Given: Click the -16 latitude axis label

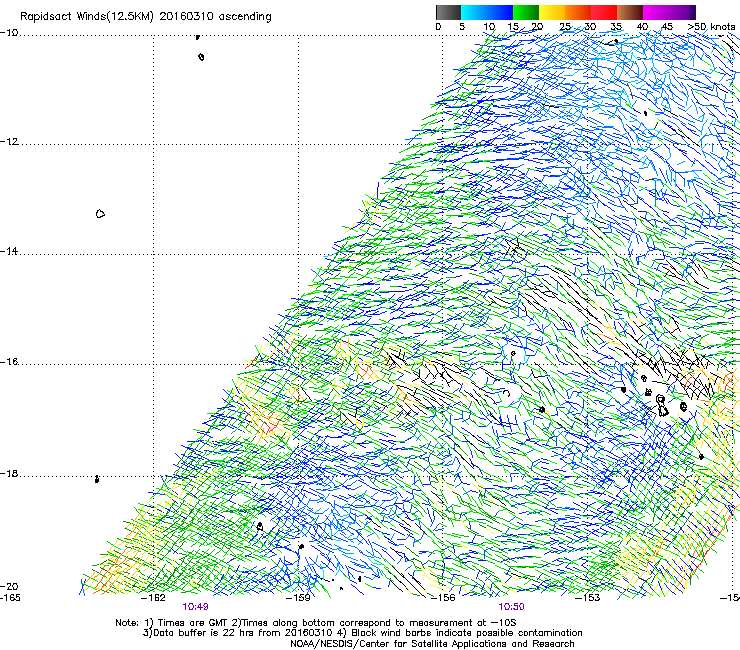Looking at the screenshot, I should click(x=9, y=362).
